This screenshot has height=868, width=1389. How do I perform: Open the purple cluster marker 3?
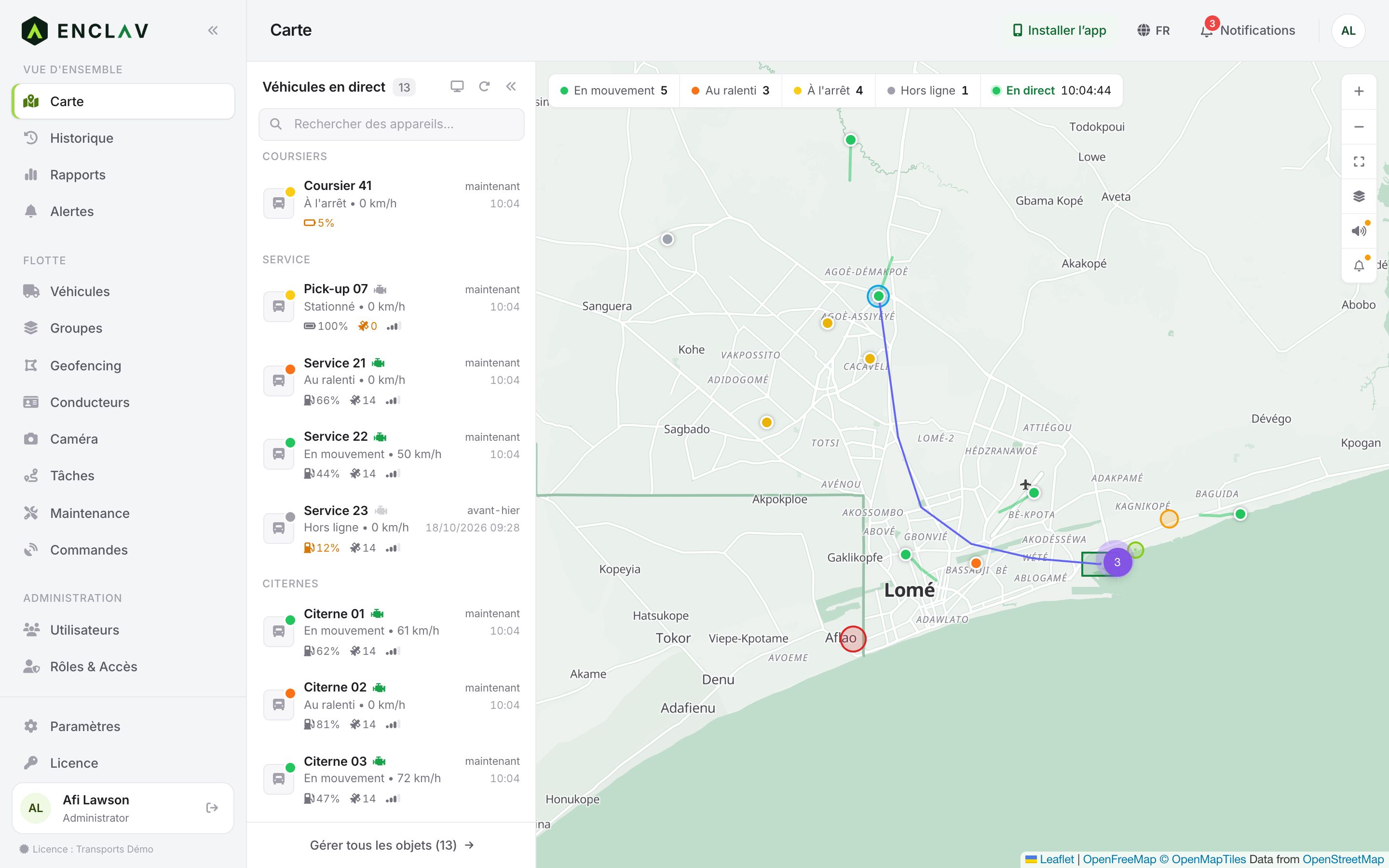[x=1117, y=562]
